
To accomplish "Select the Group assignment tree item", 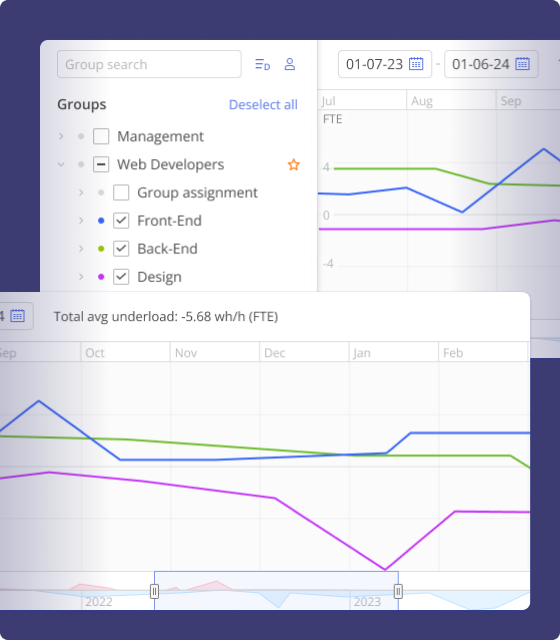I will pyautogui.click(x=197, y=193).
